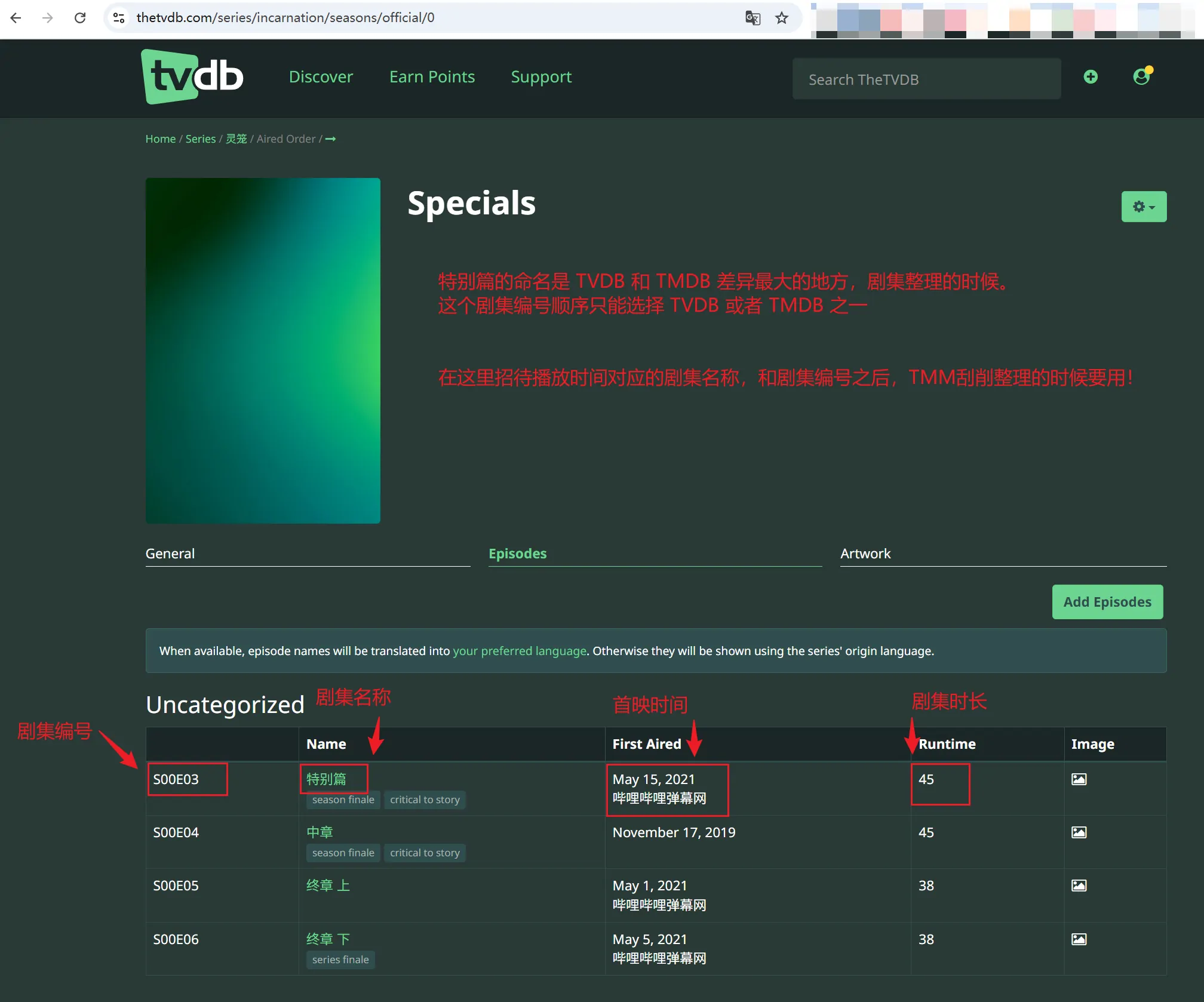The image size is (1204, 1002).
Task: Click the image icon for S00E05
Action: pos(1079,886)
